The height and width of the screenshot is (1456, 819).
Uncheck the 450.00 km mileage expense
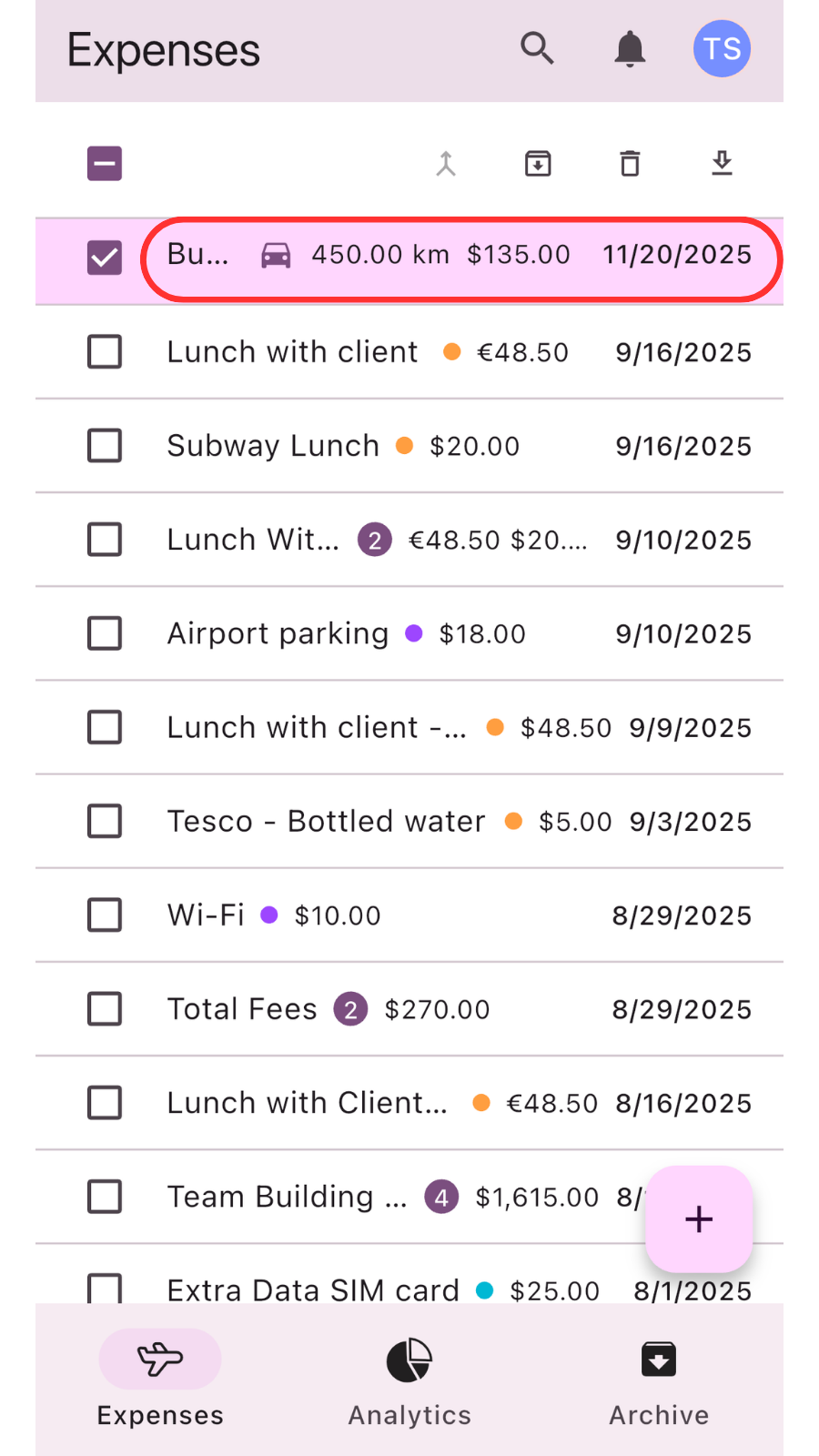click(x=105, y=258)
